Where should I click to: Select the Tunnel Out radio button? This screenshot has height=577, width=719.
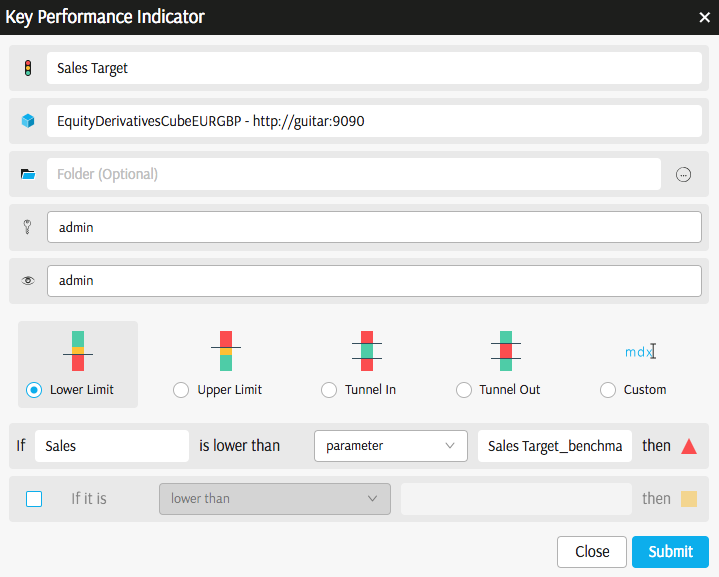point(464,390)
